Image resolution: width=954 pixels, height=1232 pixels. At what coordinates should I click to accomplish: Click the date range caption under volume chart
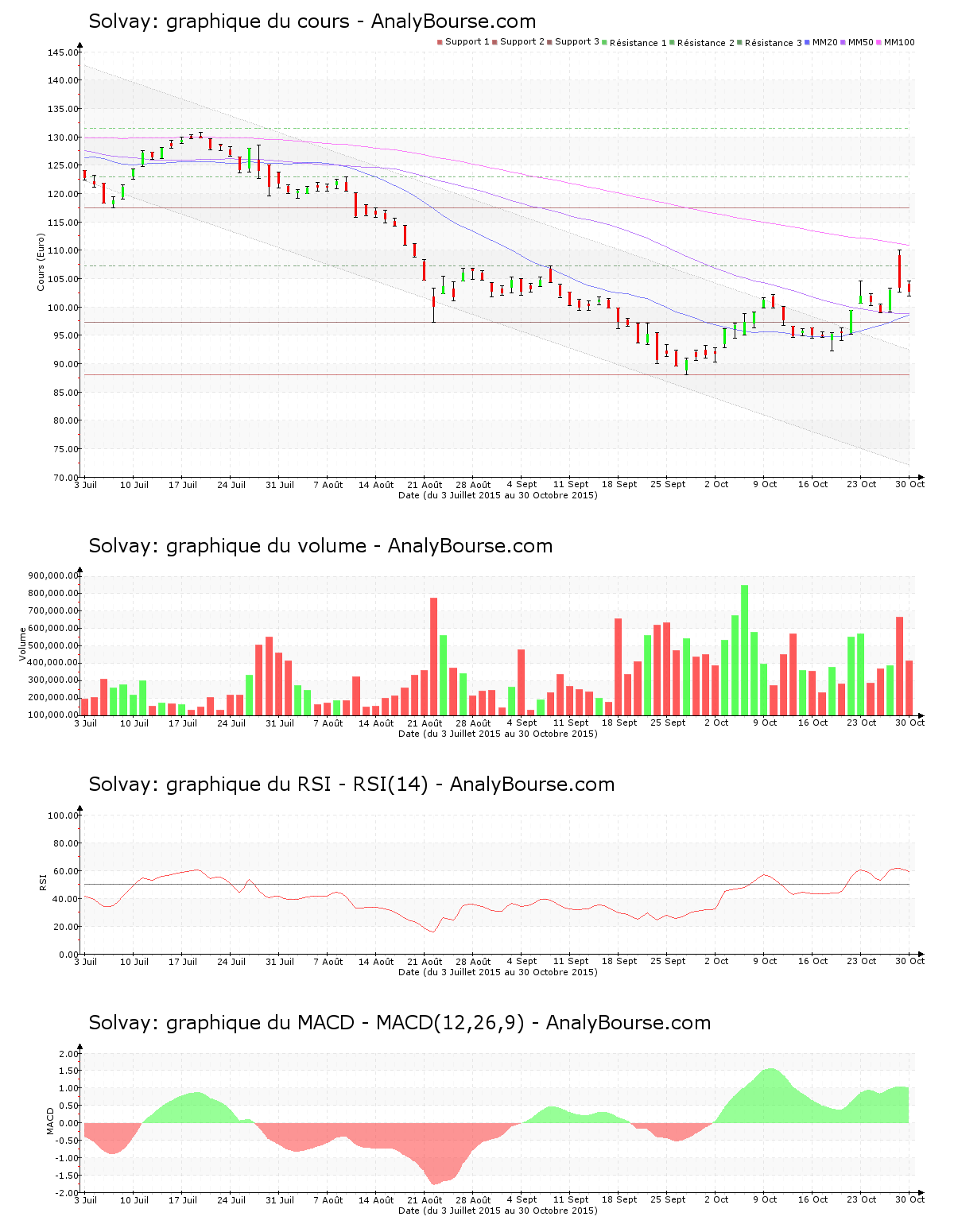point(498,734)
